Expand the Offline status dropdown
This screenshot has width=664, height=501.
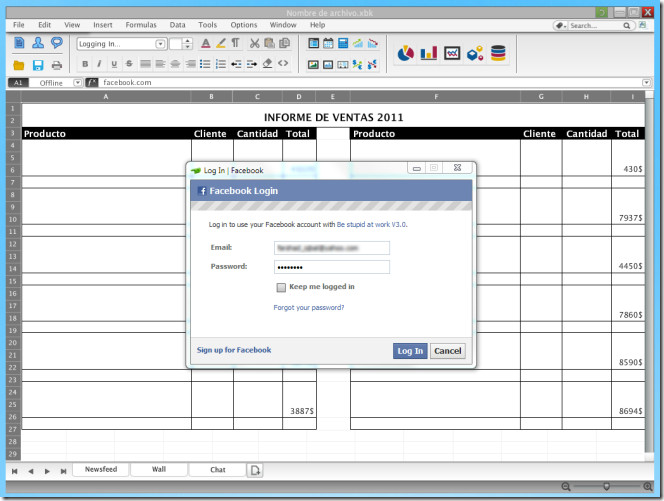(77, 83)
